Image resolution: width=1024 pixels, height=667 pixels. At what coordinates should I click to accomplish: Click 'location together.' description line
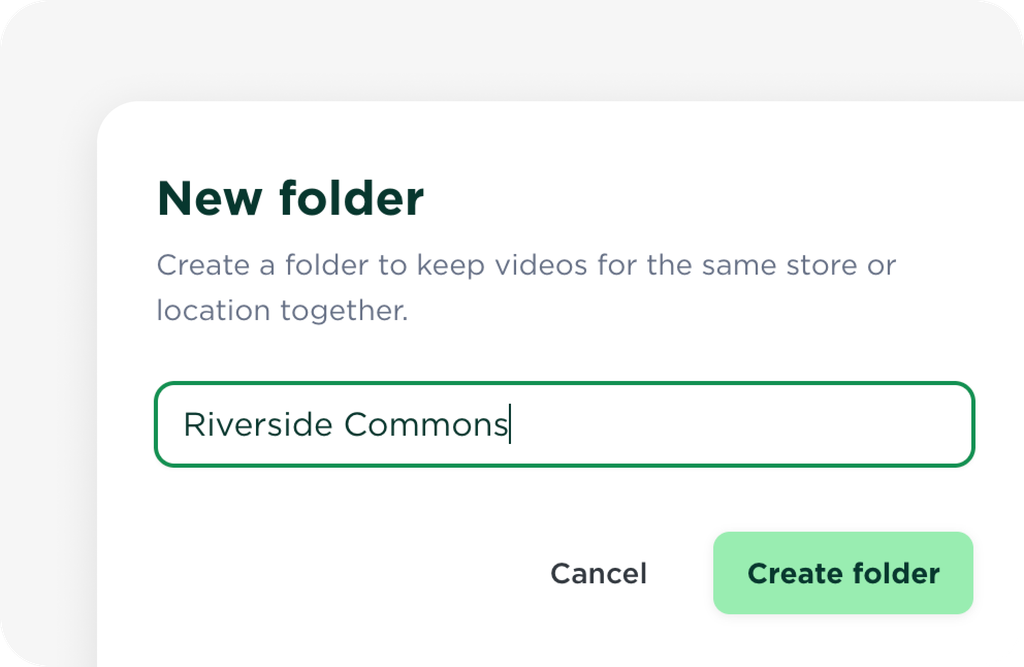282,310
